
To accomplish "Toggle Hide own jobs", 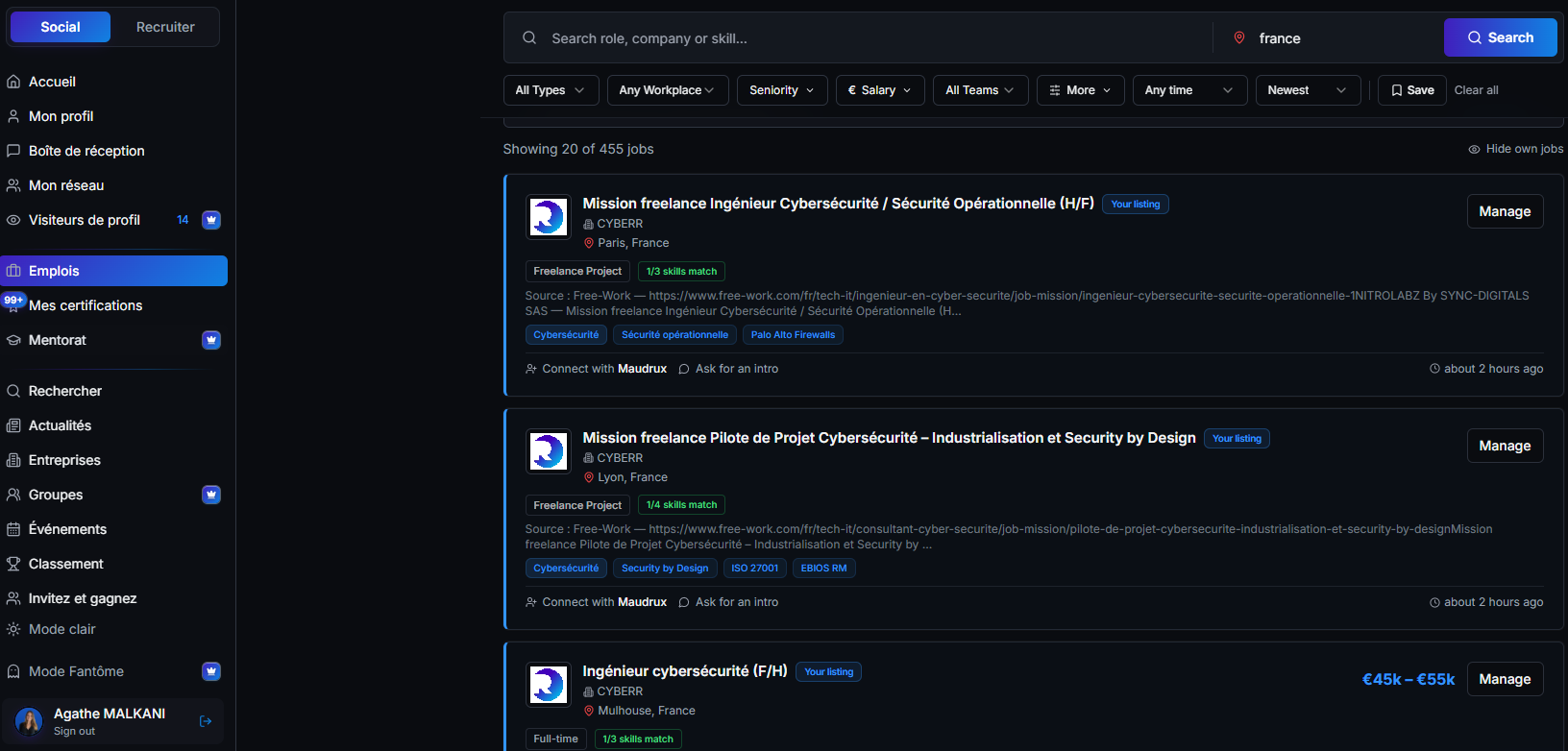I will [1515, 149].
